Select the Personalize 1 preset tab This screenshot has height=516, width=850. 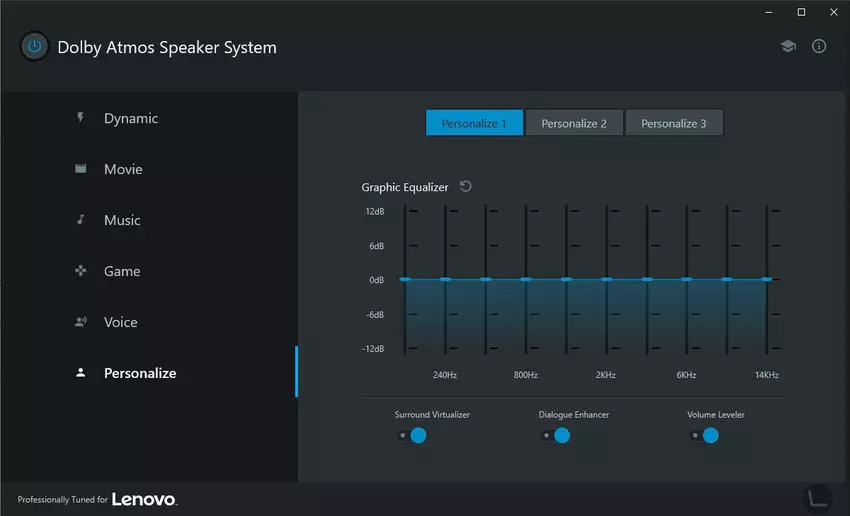[474, 123]
